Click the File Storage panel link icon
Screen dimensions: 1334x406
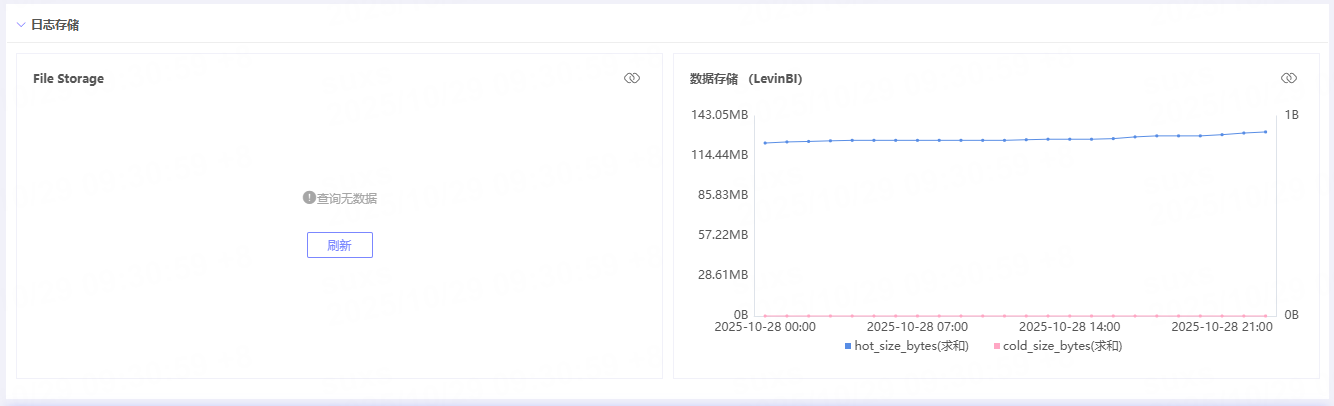click(x=631, y=78)
